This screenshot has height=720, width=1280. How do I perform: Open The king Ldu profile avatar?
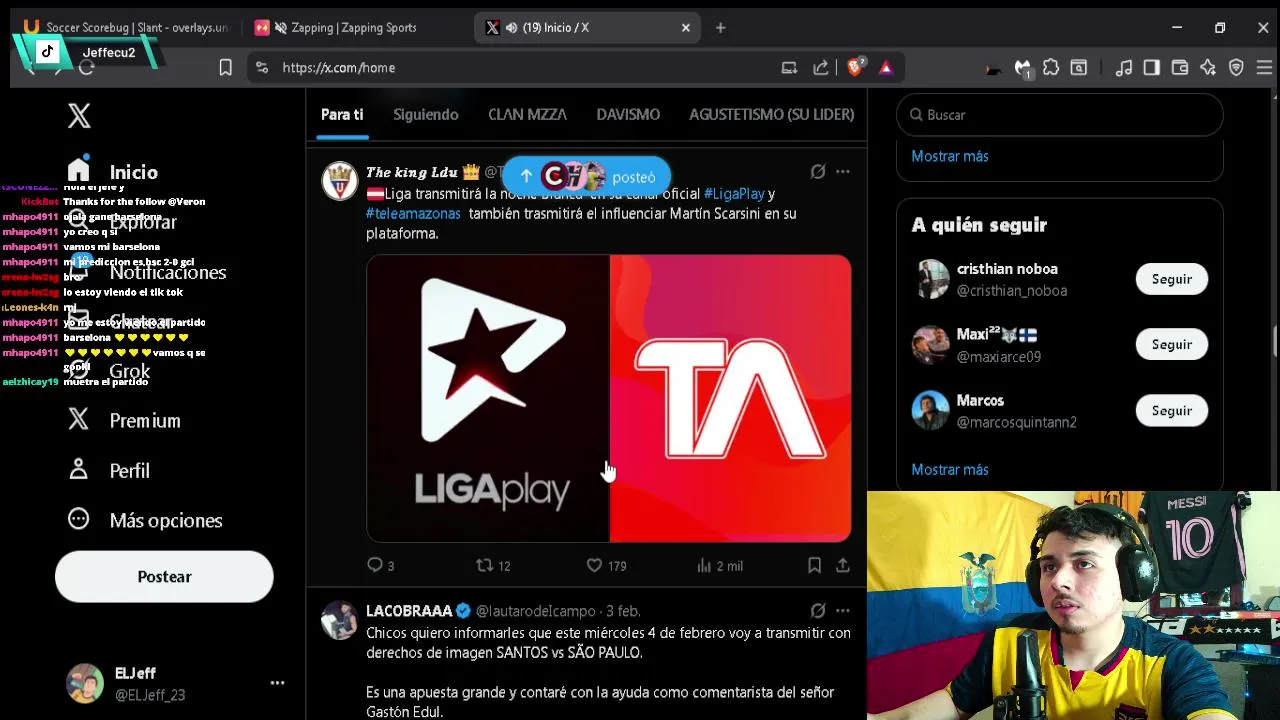[340, 181]
